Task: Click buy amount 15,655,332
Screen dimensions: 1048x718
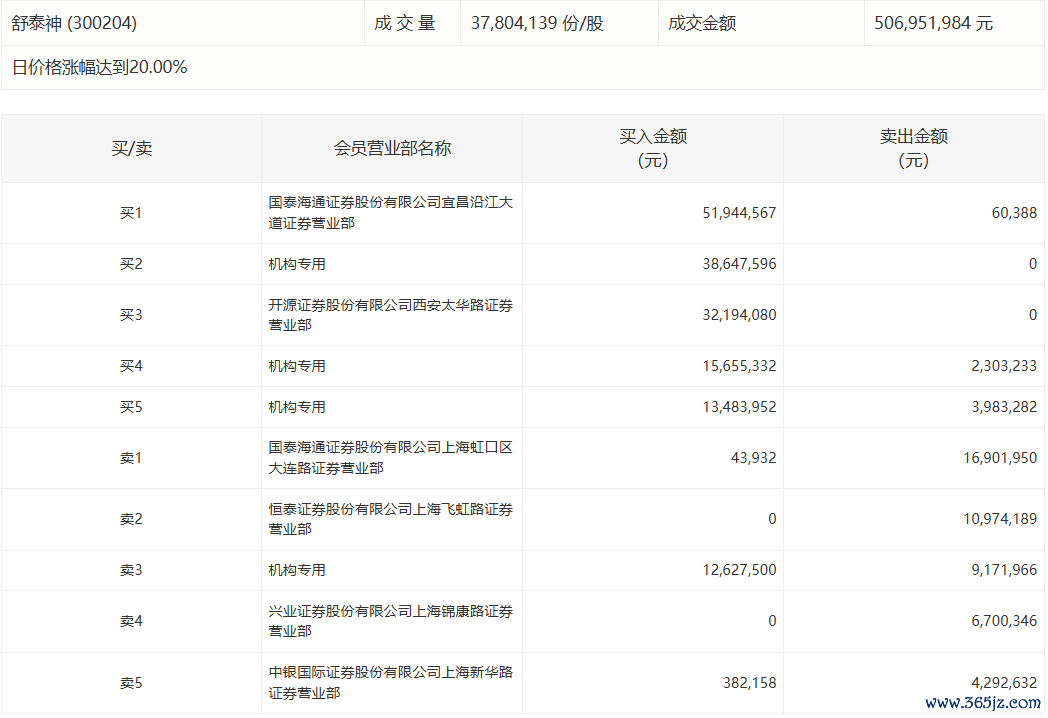Action: [739, 366]
